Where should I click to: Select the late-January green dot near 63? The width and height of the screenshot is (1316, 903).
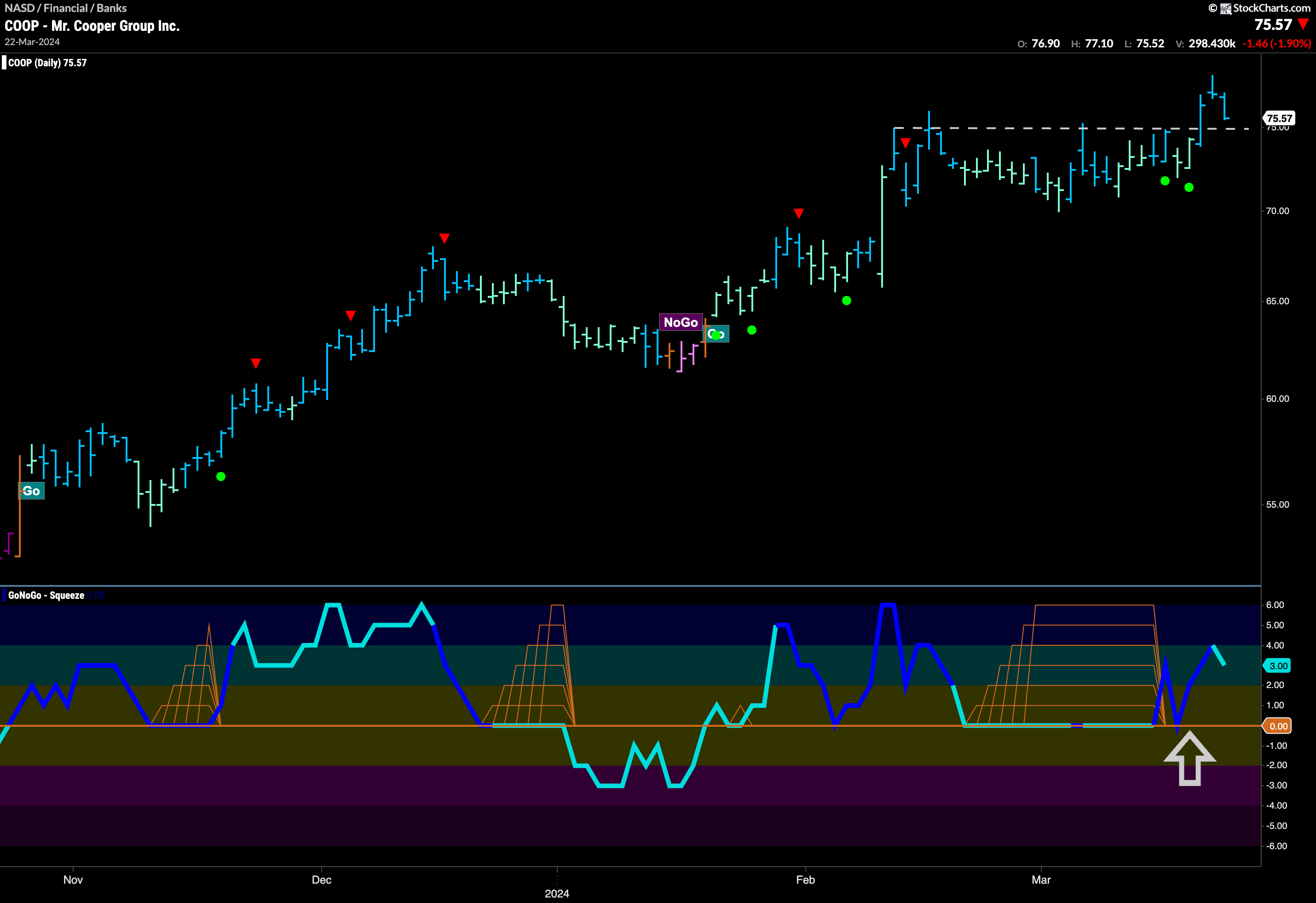[752, 330]
